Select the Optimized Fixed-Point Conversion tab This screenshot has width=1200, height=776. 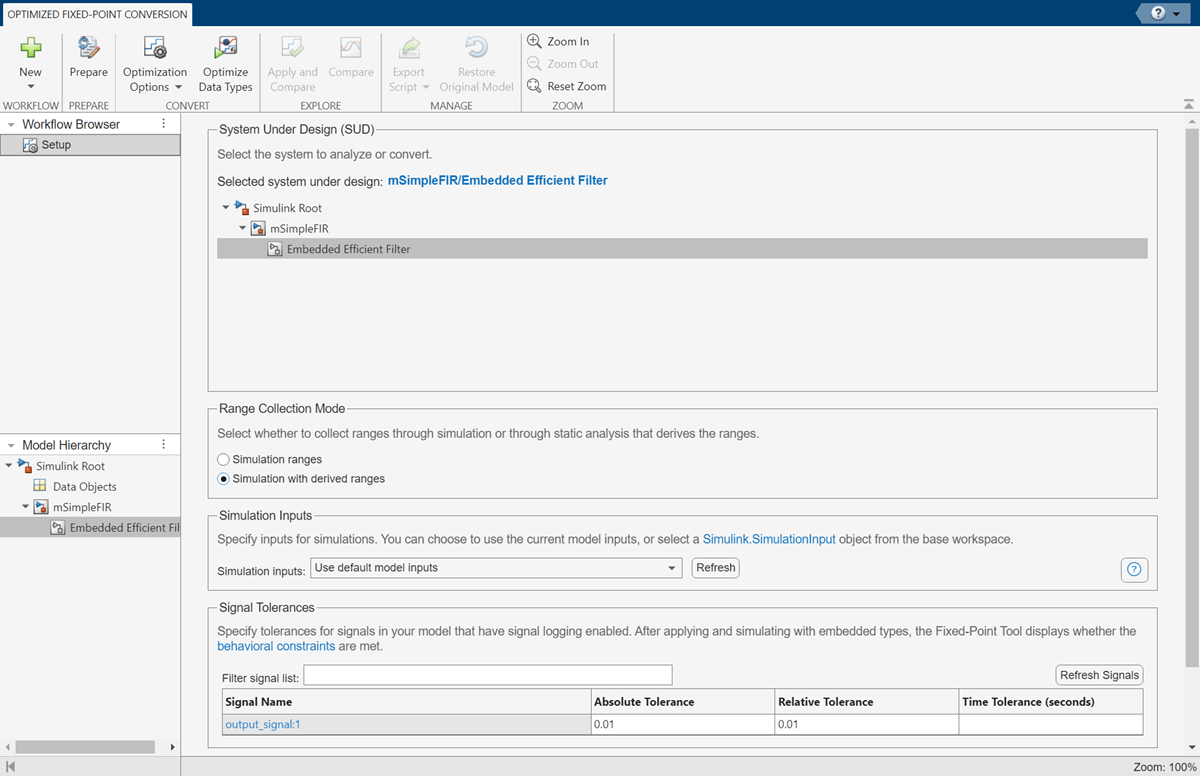(x=97, y=14)
